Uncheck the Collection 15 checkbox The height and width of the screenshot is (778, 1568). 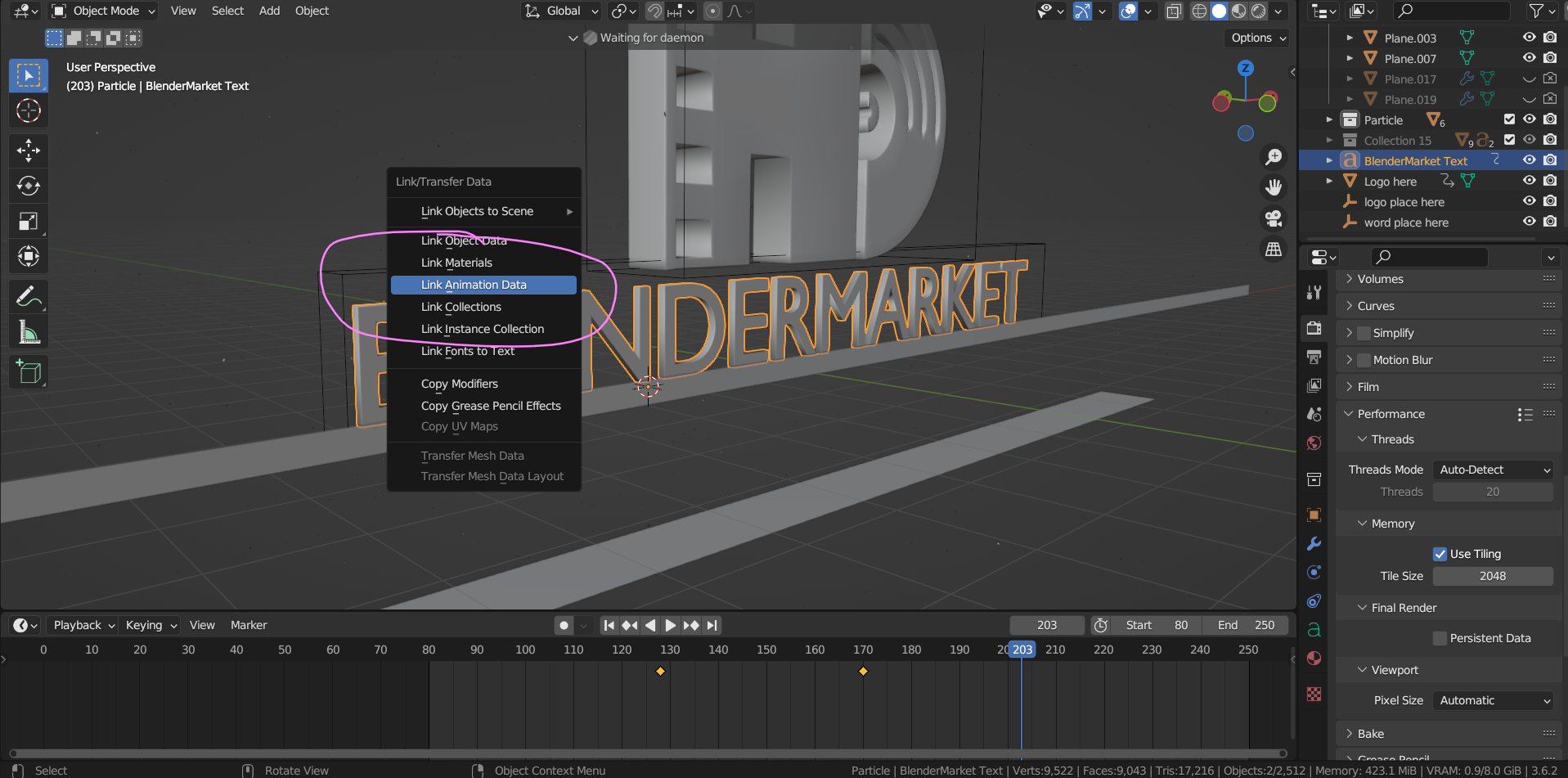[x=1509, y=139]
